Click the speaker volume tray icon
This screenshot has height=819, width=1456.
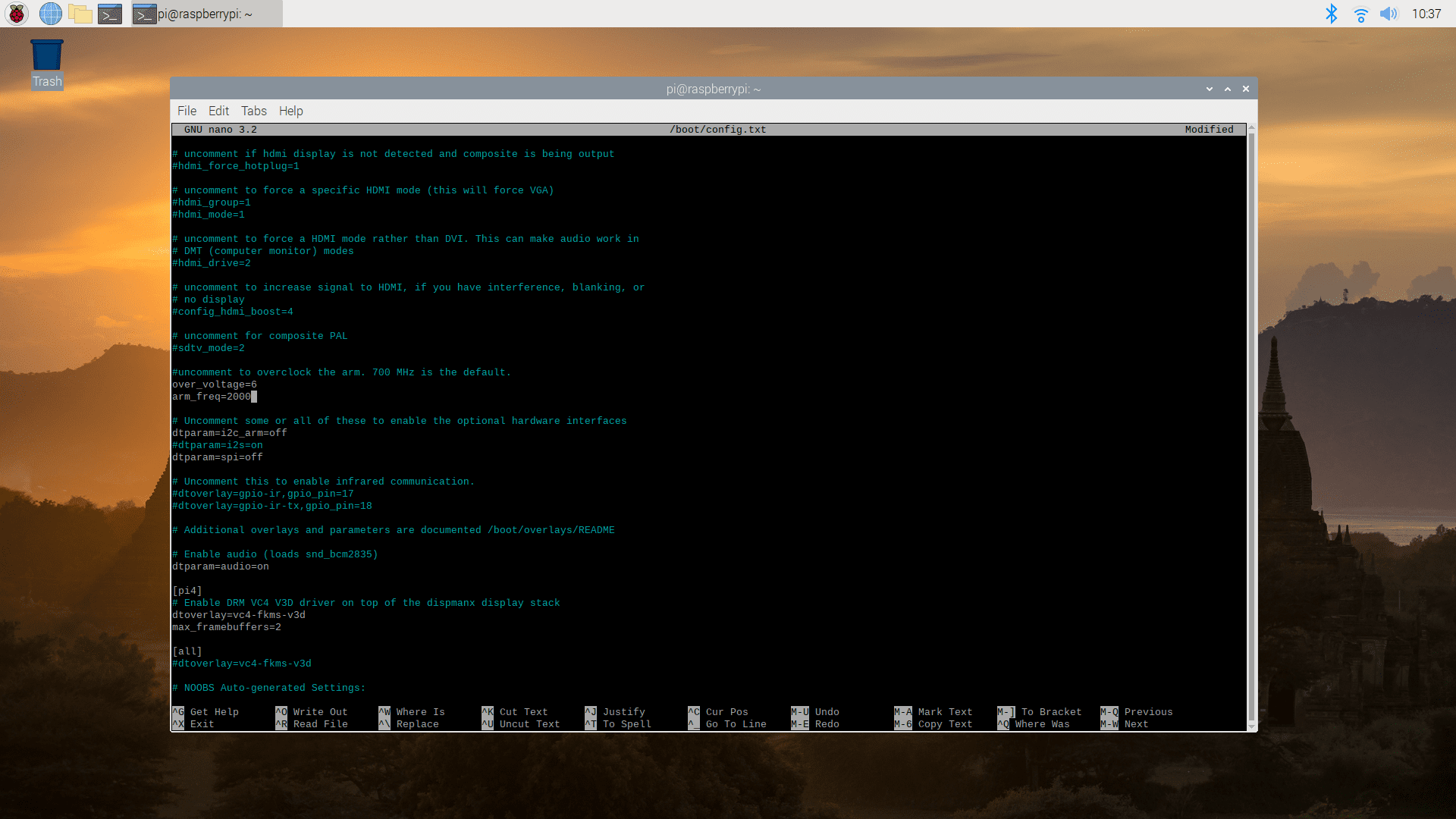[x=1388, y=14]
